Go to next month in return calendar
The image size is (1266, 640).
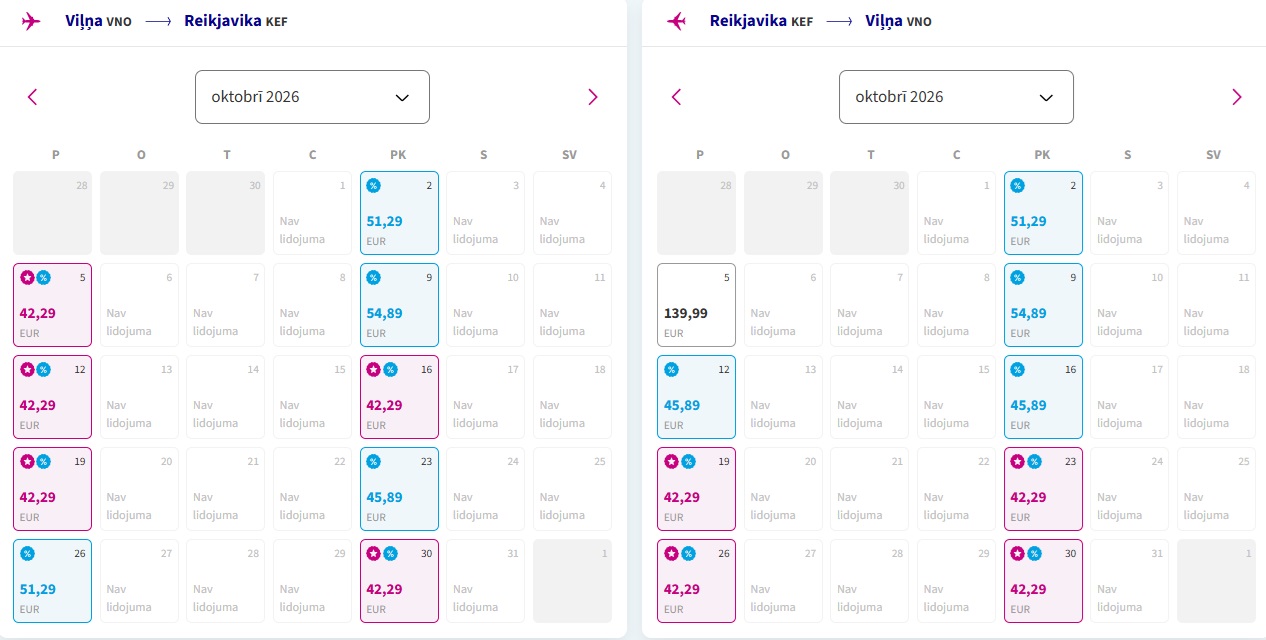(1236, 97)
